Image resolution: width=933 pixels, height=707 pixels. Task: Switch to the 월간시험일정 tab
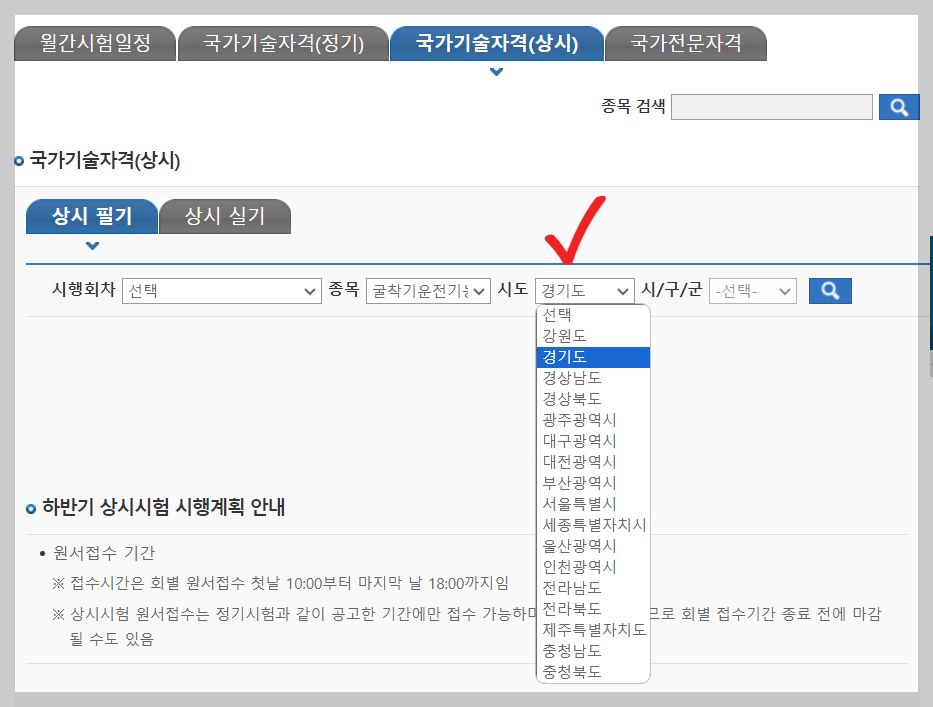[95, 43]
